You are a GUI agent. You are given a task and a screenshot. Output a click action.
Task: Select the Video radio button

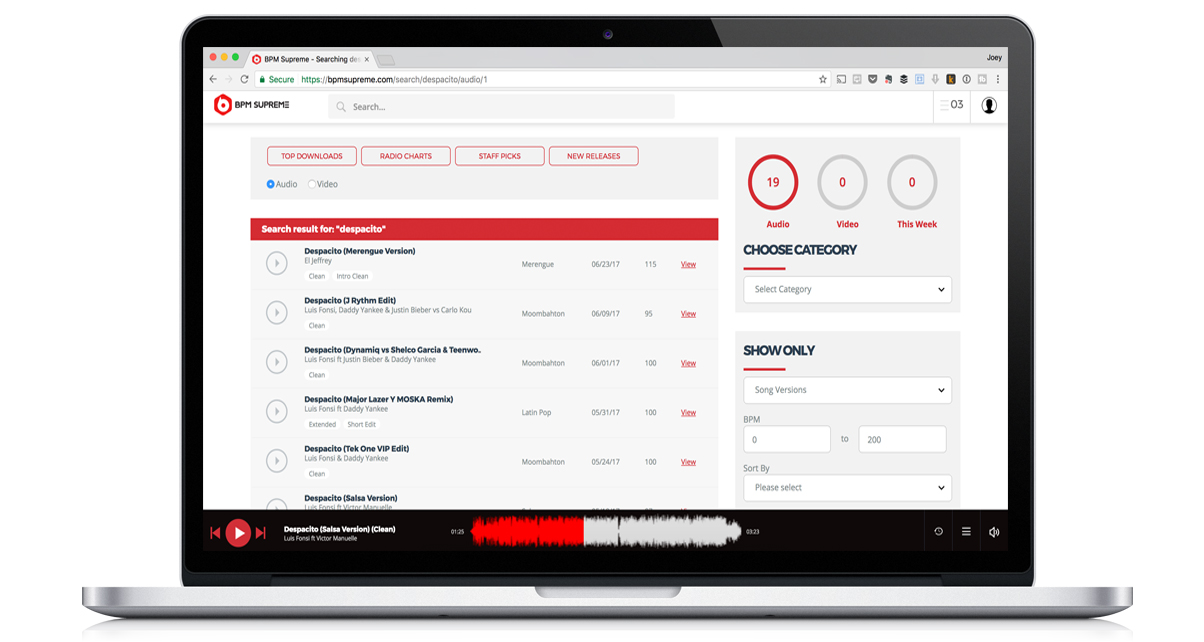312,184
